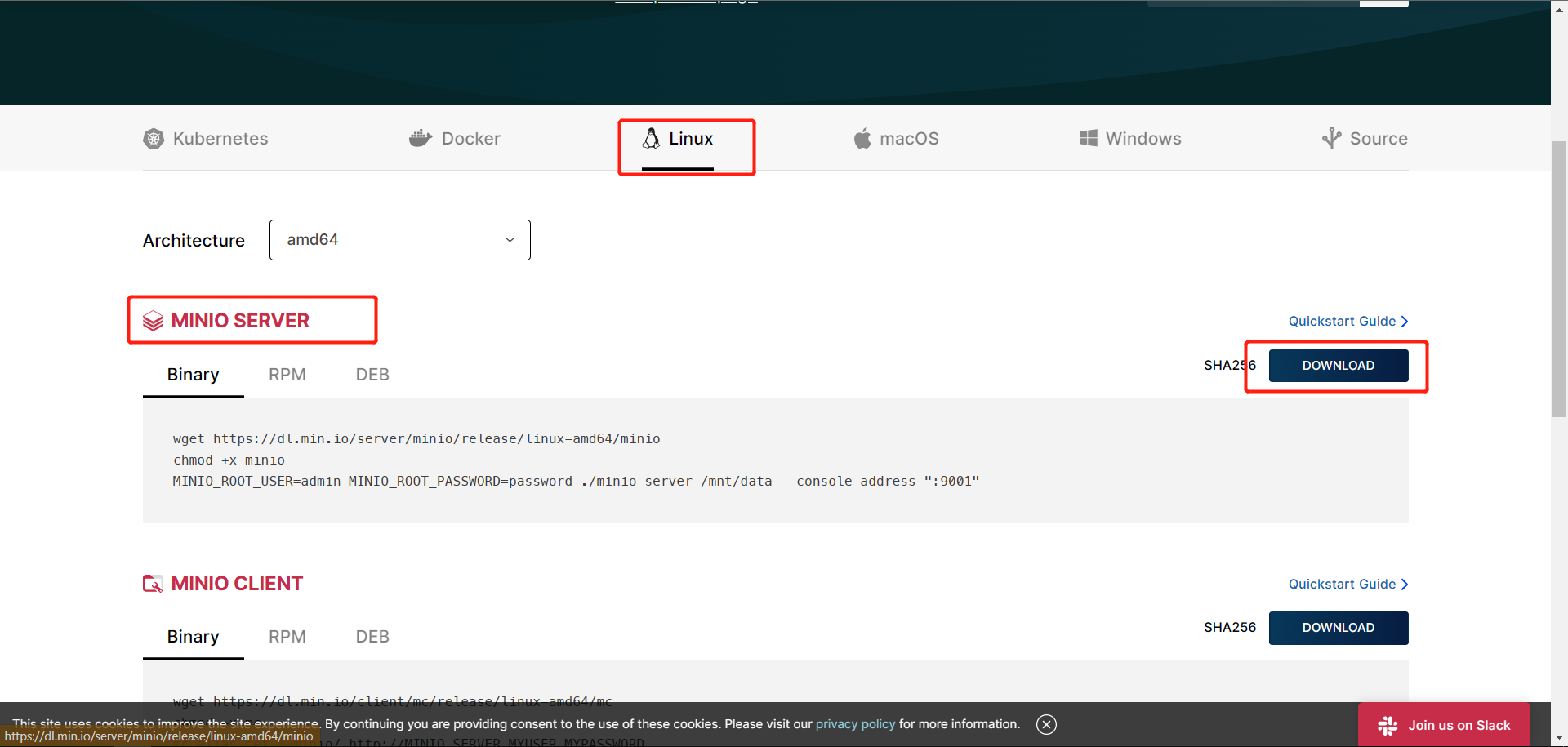
Task: Click the MinIO Server Quickstart Guide chevron
Action: 1405,322
